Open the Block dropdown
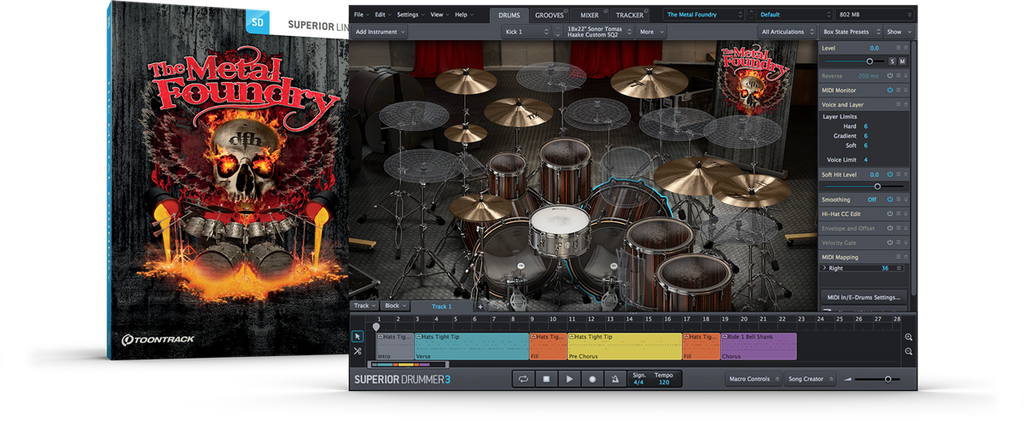 pos(395,305)
